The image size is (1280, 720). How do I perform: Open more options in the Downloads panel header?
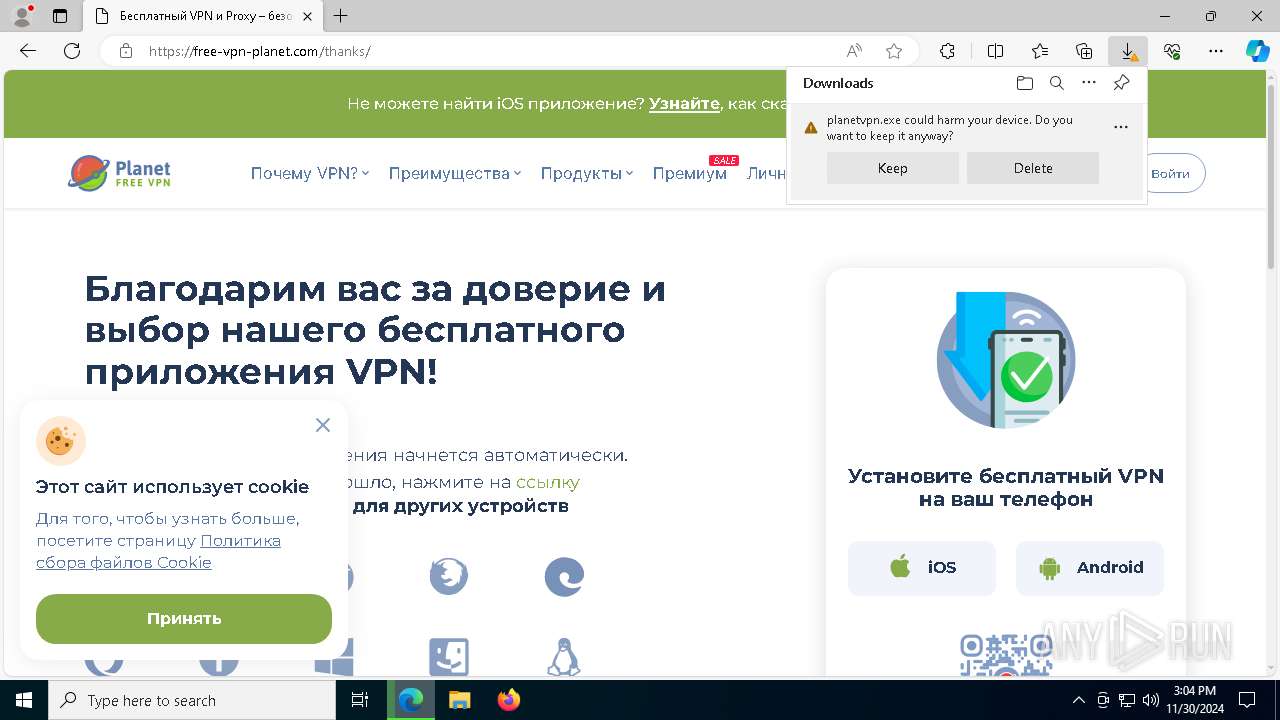1089,83
